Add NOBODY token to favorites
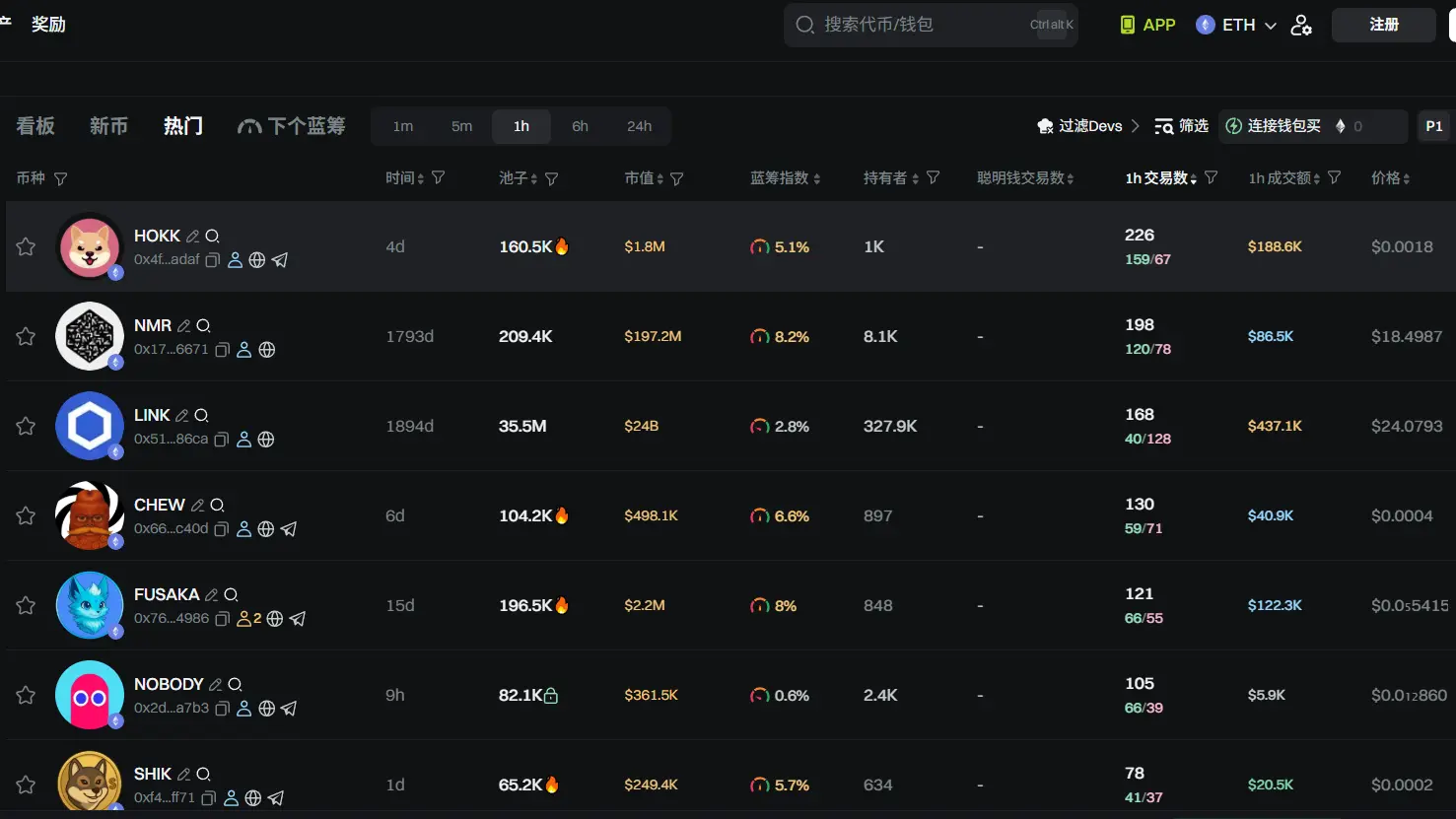Viewport: 1456px width, 819px height. point(26,695)
